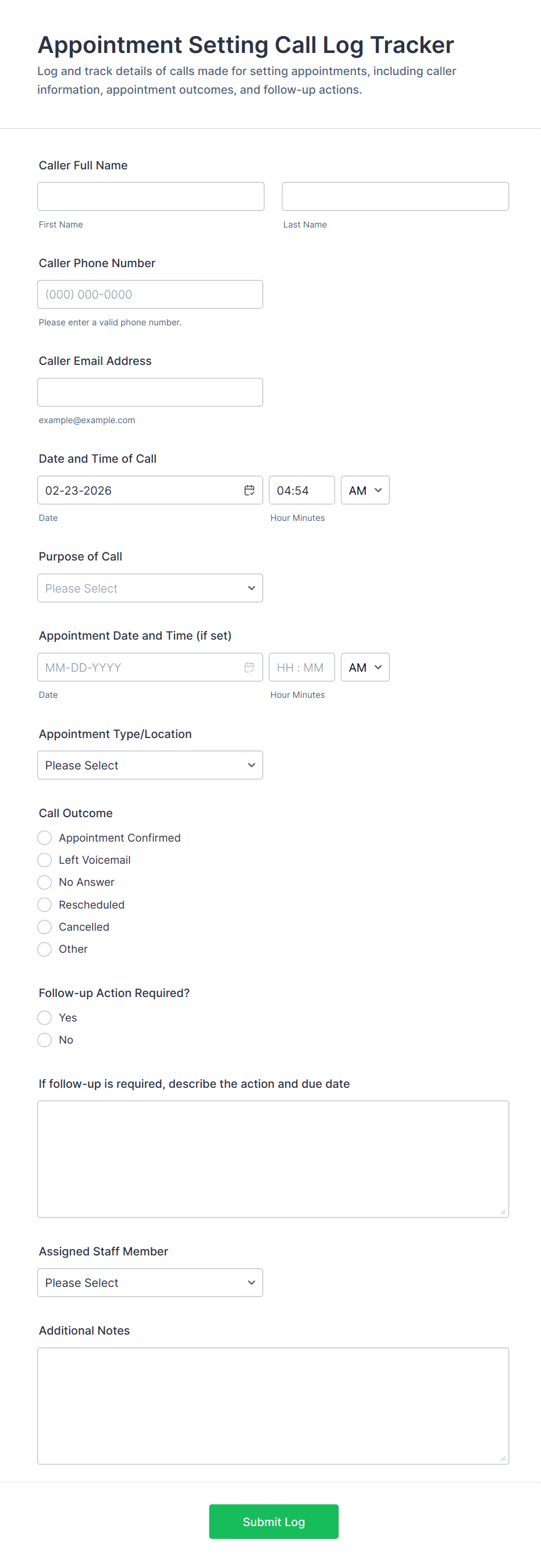Open Assigned Staff Member dropdown
Viewport: 541px width, 1568px height.
pyautogui.click(x=150, y=1283)
